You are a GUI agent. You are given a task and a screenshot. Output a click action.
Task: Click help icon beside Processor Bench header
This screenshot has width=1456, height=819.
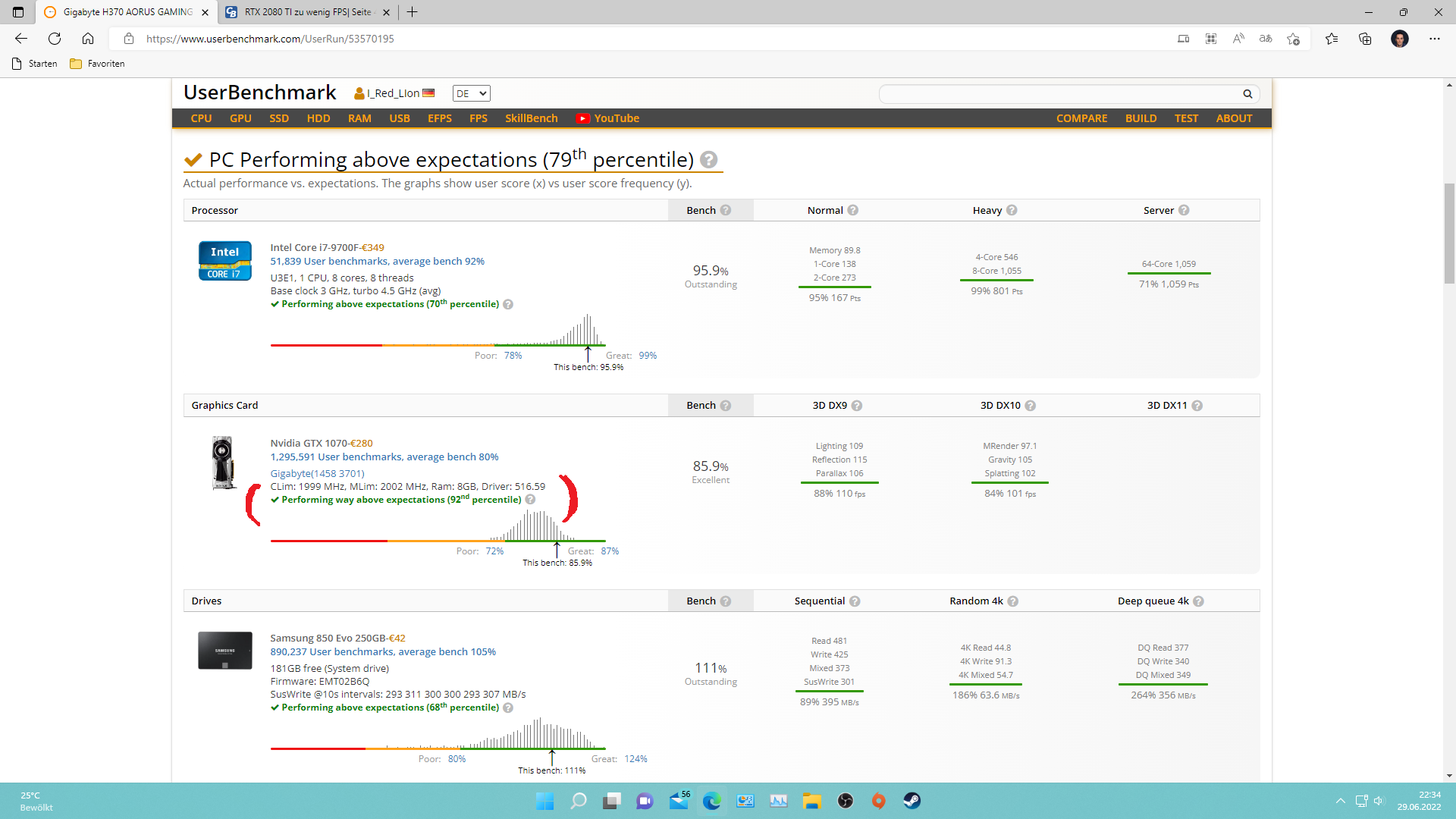pos(726,211)
